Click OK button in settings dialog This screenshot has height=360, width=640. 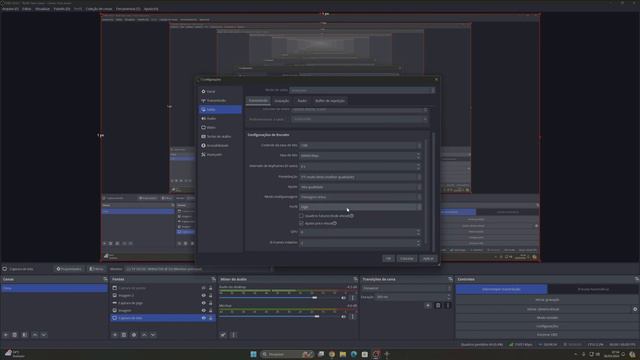pyautogui.click(x=388, y=259)
